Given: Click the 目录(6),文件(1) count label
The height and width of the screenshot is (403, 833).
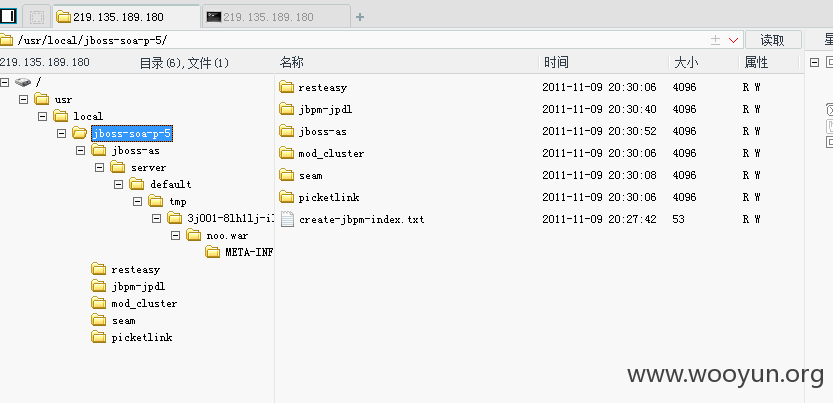Looking at the screenshot, I should [x=184, y=63].
